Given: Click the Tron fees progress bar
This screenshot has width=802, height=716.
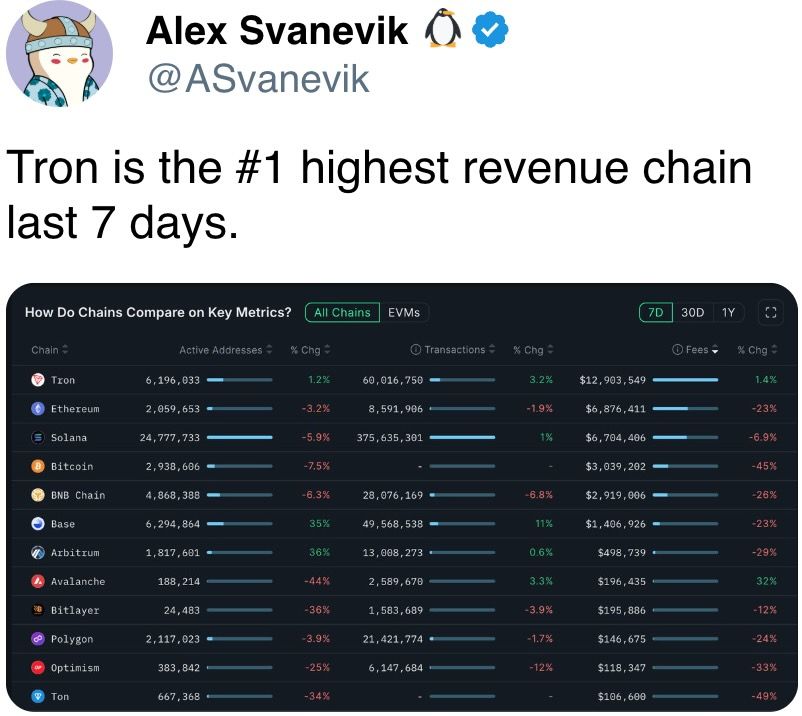Looking at the screenshot, I should (685, 380).
